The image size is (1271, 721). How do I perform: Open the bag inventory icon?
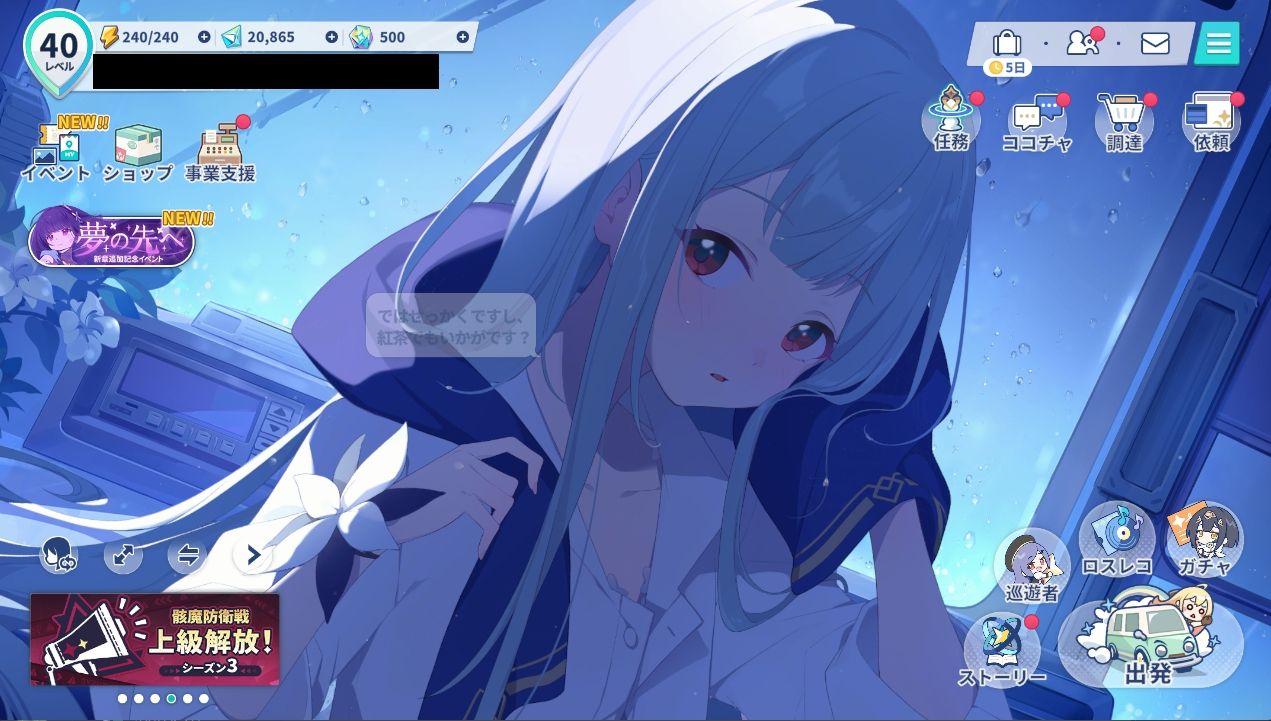tap(1006, 43)
